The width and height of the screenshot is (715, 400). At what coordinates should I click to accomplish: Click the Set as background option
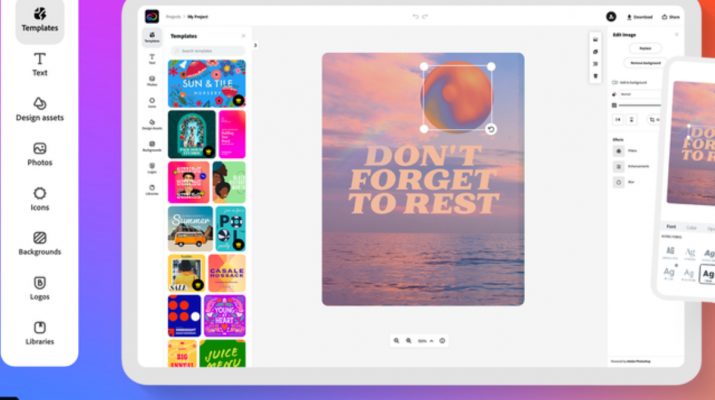coord(629,83)
